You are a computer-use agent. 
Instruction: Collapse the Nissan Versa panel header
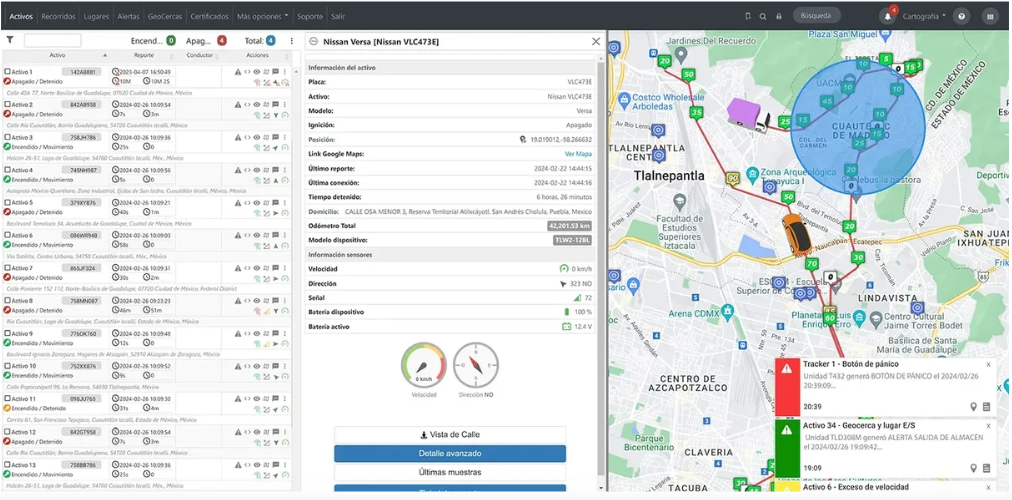pos(313,41)
